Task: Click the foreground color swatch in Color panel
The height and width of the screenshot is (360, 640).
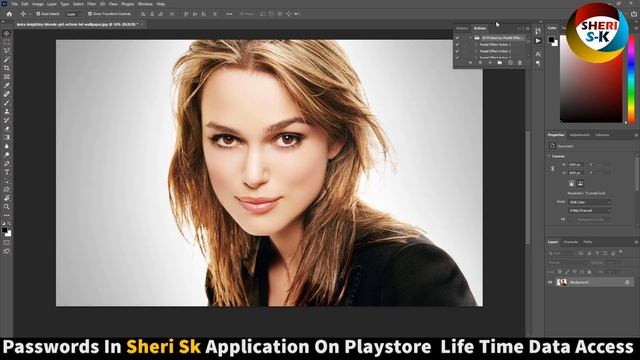Action: [x=551, y=40]
